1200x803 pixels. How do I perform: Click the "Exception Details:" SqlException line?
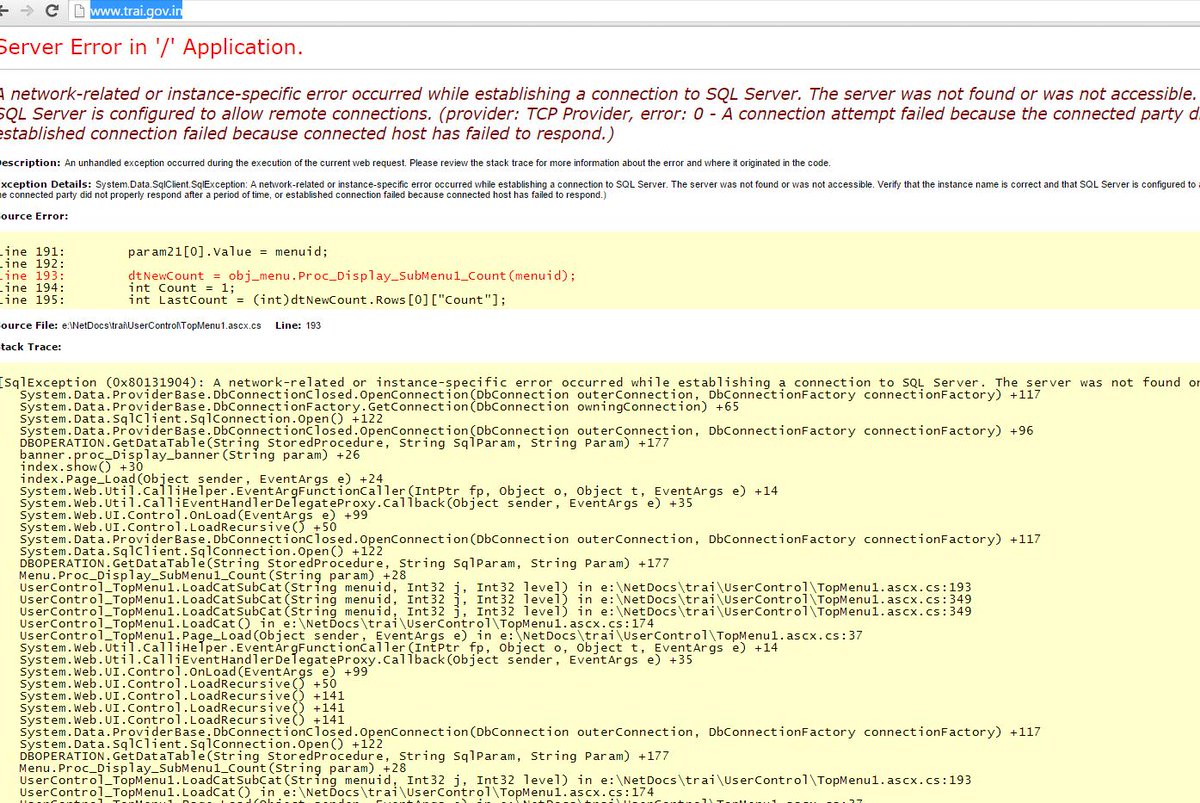tap(600, 185)
